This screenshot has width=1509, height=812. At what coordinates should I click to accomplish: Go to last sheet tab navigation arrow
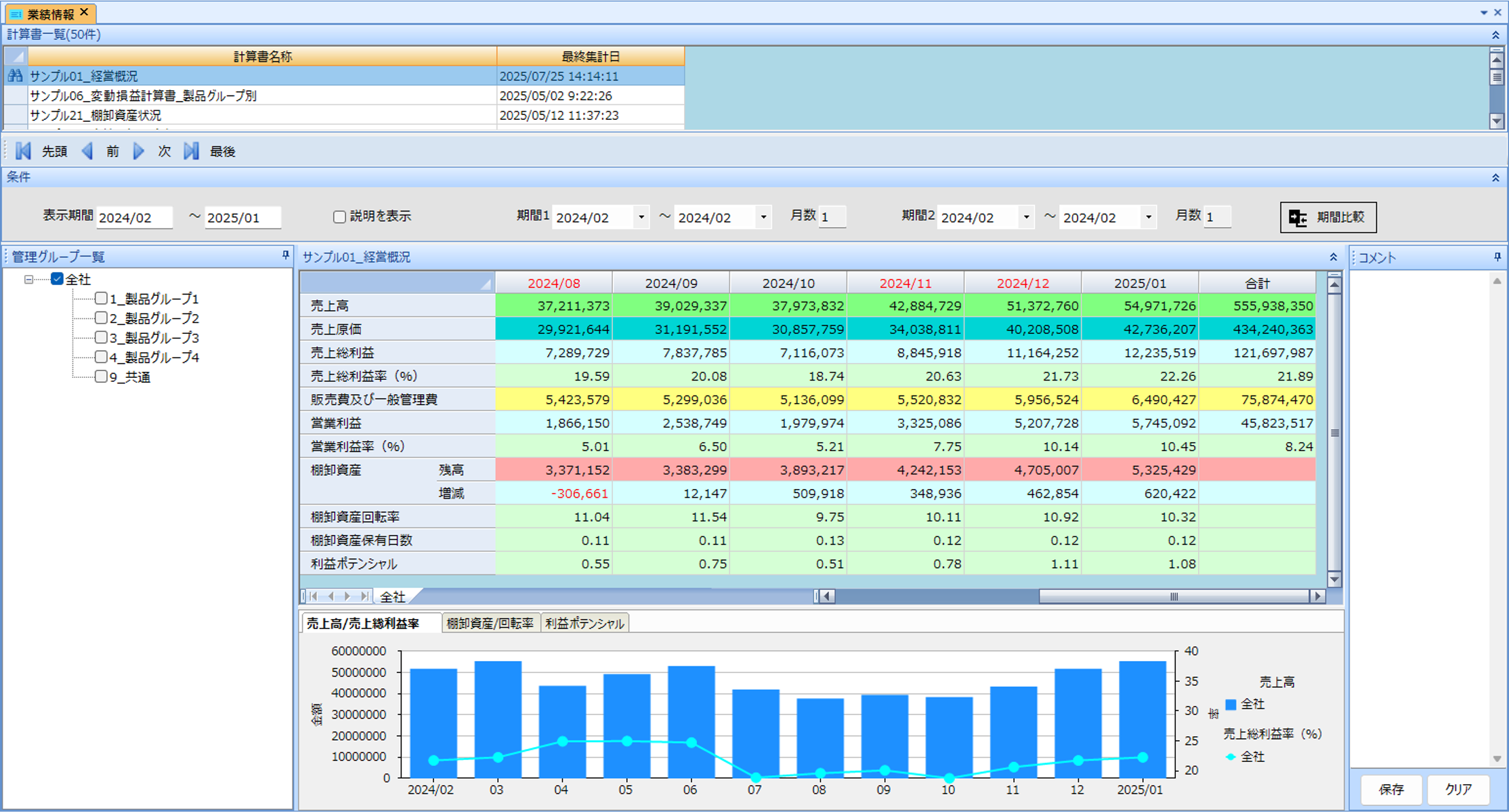365,596
